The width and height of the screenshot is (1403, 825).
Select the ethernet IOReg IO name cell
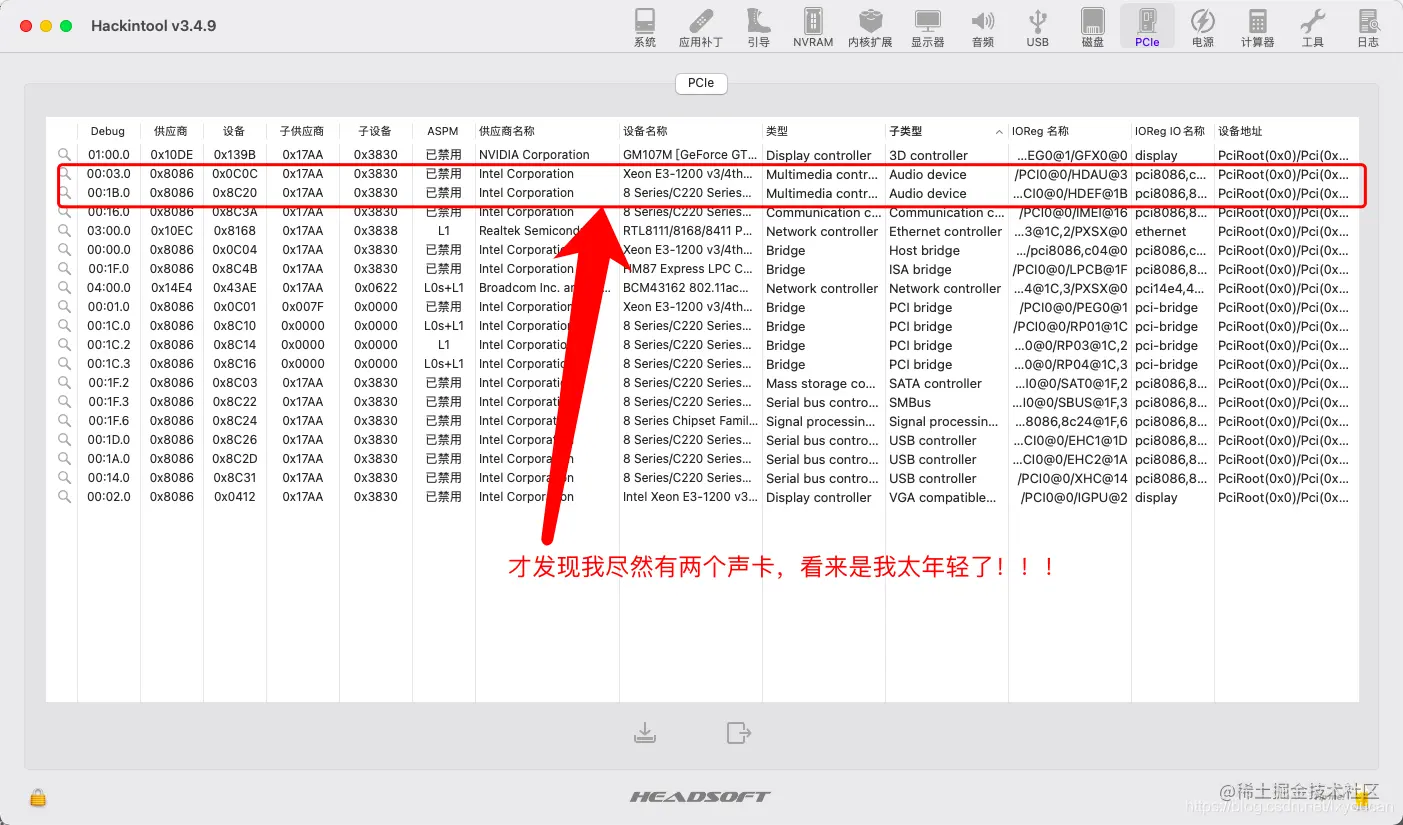(x=1160, y=231)
